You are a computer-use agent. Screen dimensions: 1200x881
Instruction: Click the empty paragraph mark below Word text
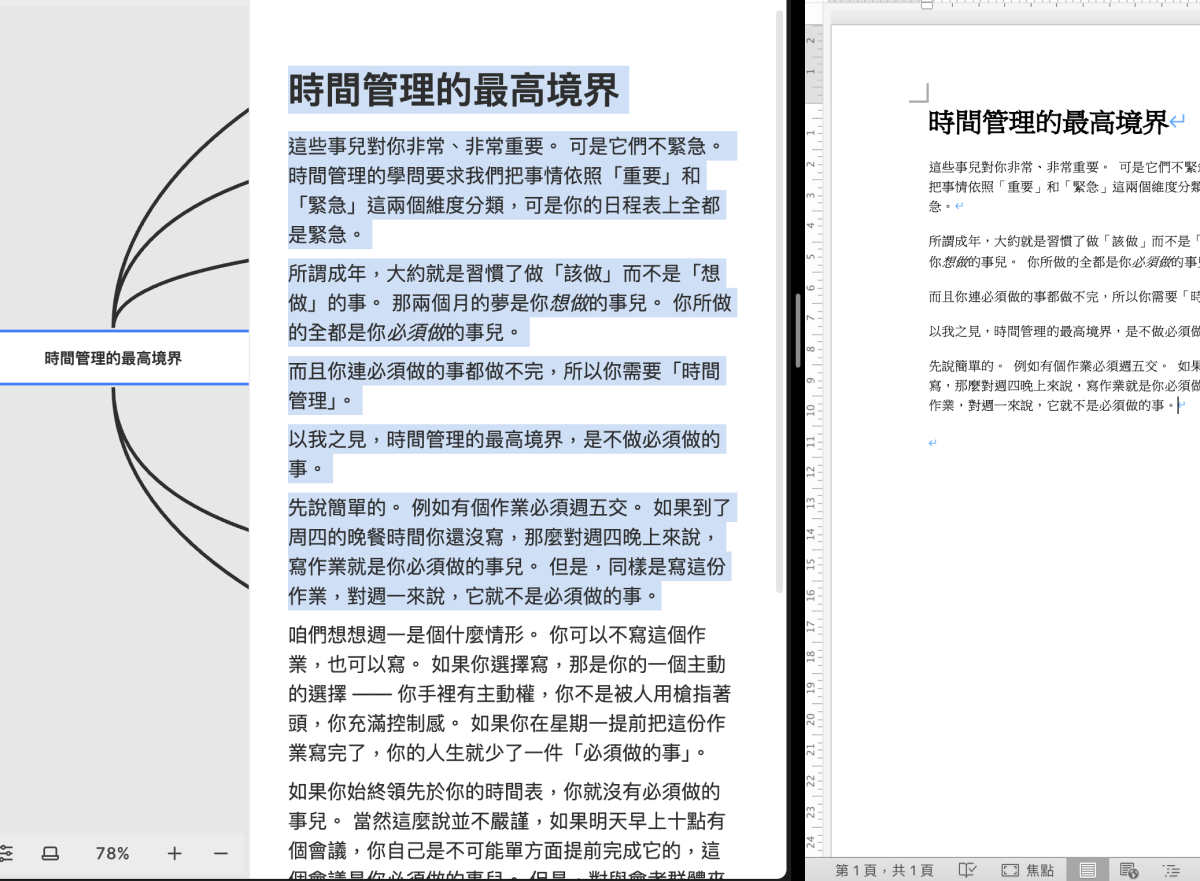pos(932,442)
